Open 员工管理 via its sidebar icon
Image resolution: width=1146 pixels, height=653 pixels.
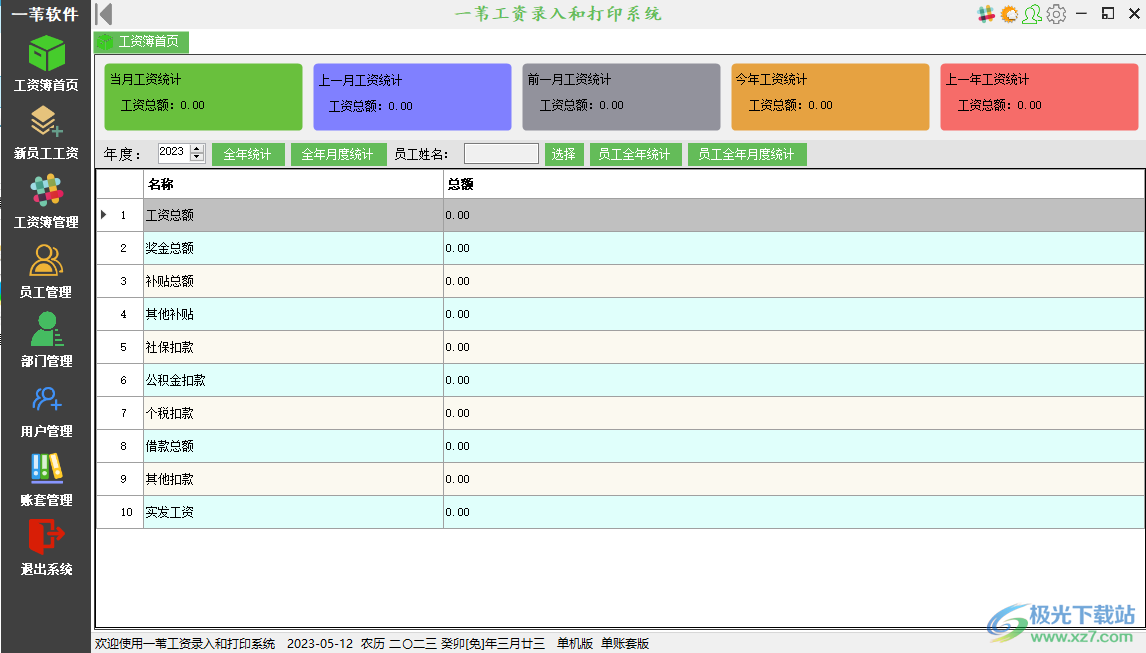tap(45, 268)
